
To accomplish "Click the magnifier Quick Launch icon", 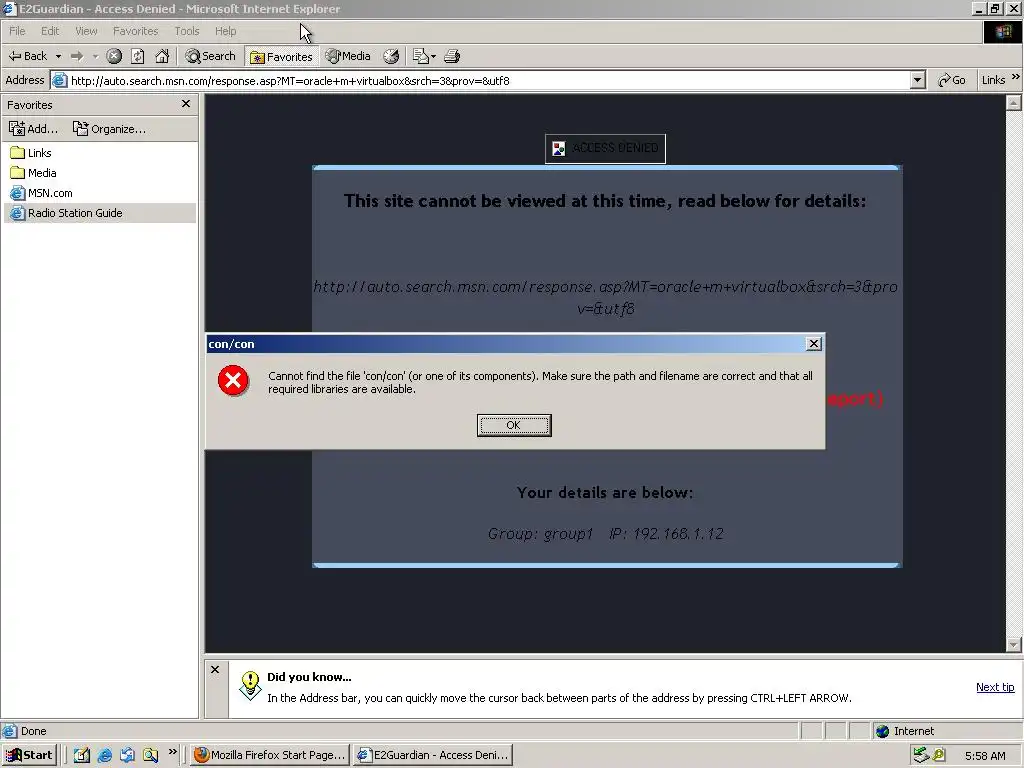I will tap(151, 755).
